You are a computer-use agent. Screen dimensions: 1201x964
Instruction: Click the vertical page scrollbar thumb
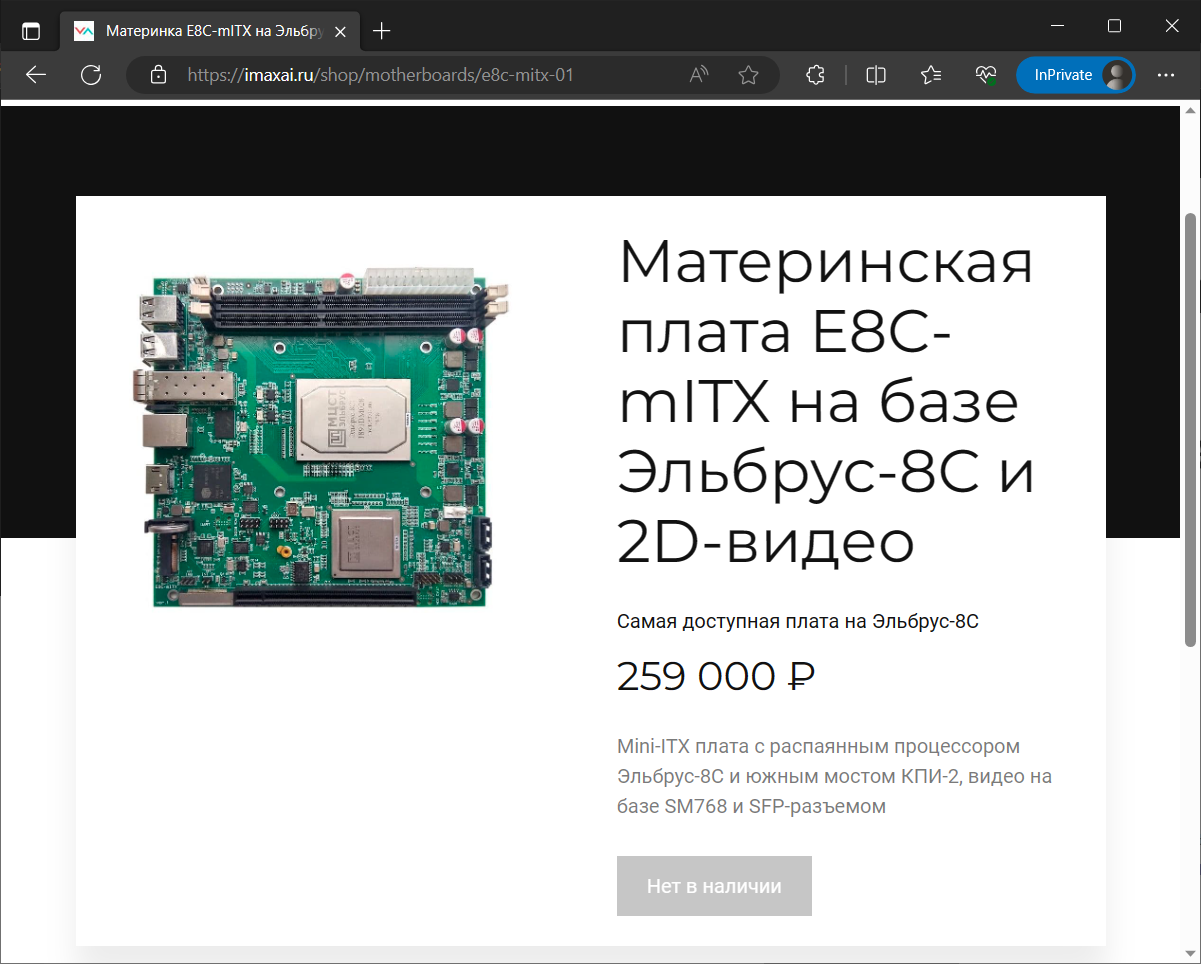(x=1190, y=429)
